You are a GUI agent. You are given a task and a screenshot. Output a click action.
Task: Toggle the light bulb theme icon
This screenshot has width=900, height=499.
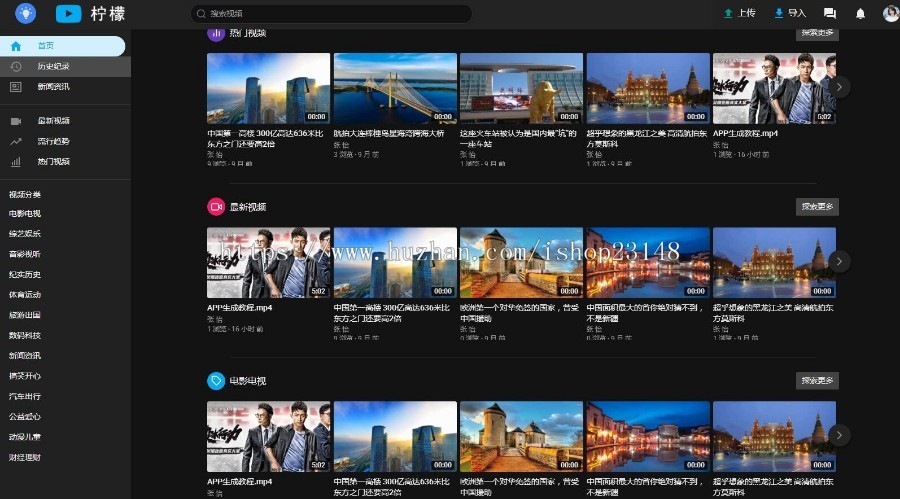[25, 13]
